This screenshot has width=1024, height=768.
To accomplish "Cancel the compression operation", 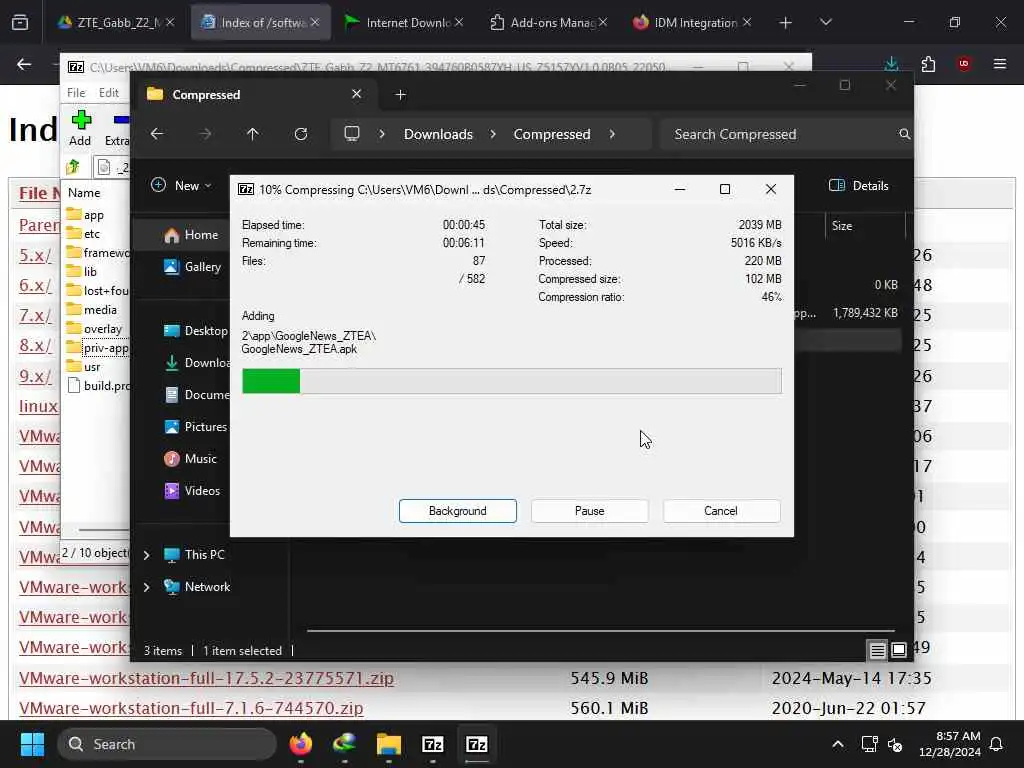I will (721, 511).
